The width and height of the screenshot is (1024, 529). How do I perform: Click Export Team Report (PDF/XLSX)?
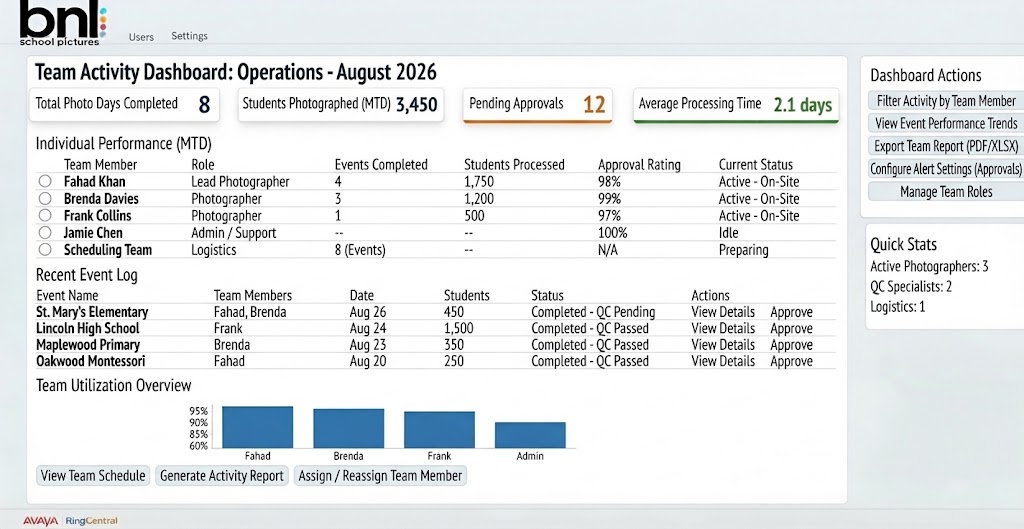946,146
